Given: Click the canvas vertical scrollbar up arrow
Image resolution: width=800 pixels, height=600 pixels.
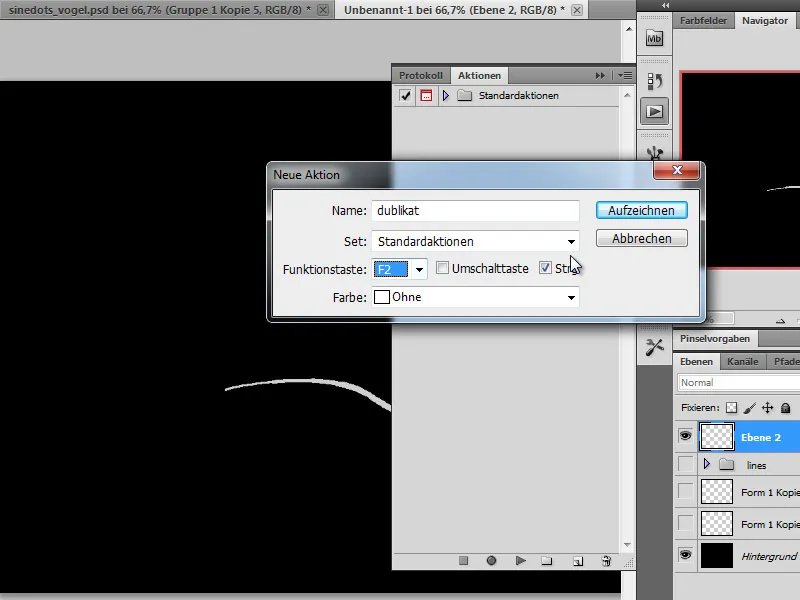Looking at the screenshot, I should pos(629,29).
